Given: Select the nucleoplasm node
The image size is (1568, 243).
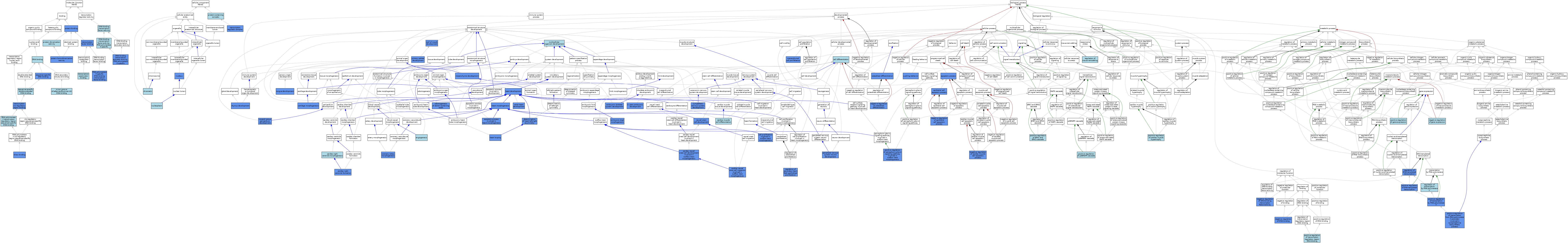Looking at the screenshot, I should coord(157,106).
